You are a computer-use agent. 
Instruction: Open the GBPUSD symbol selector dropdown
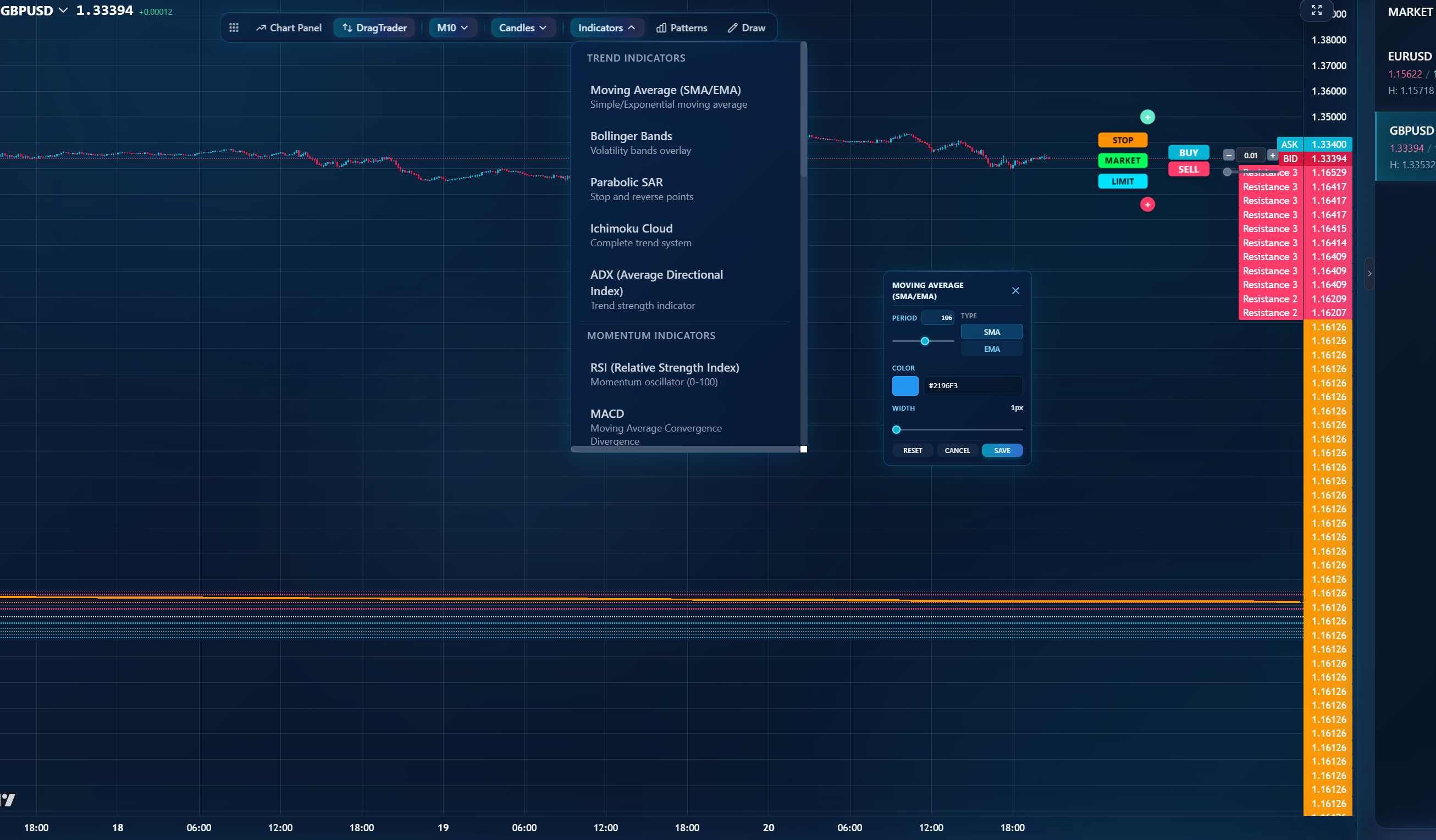[34, 10]
